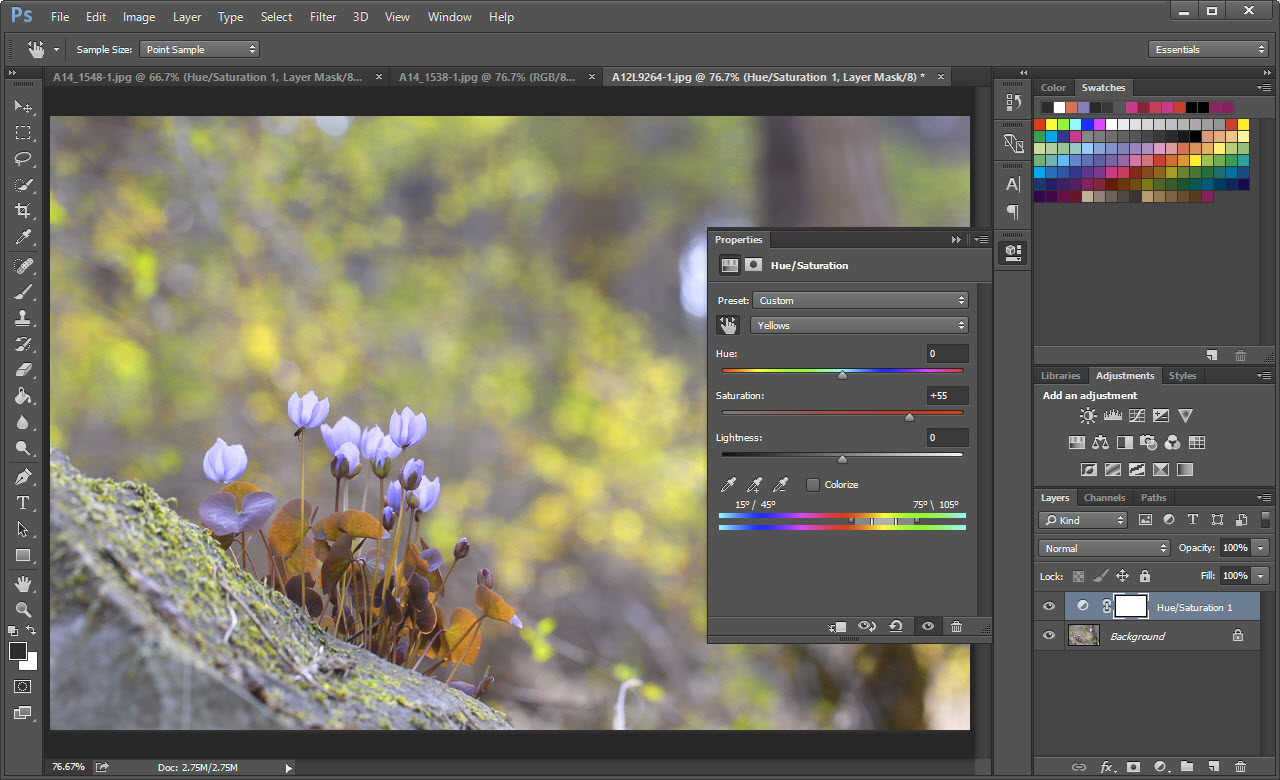The image size is (1280, 780).
Task: Open the Sample Size dropdown
Action: [200, 49]
